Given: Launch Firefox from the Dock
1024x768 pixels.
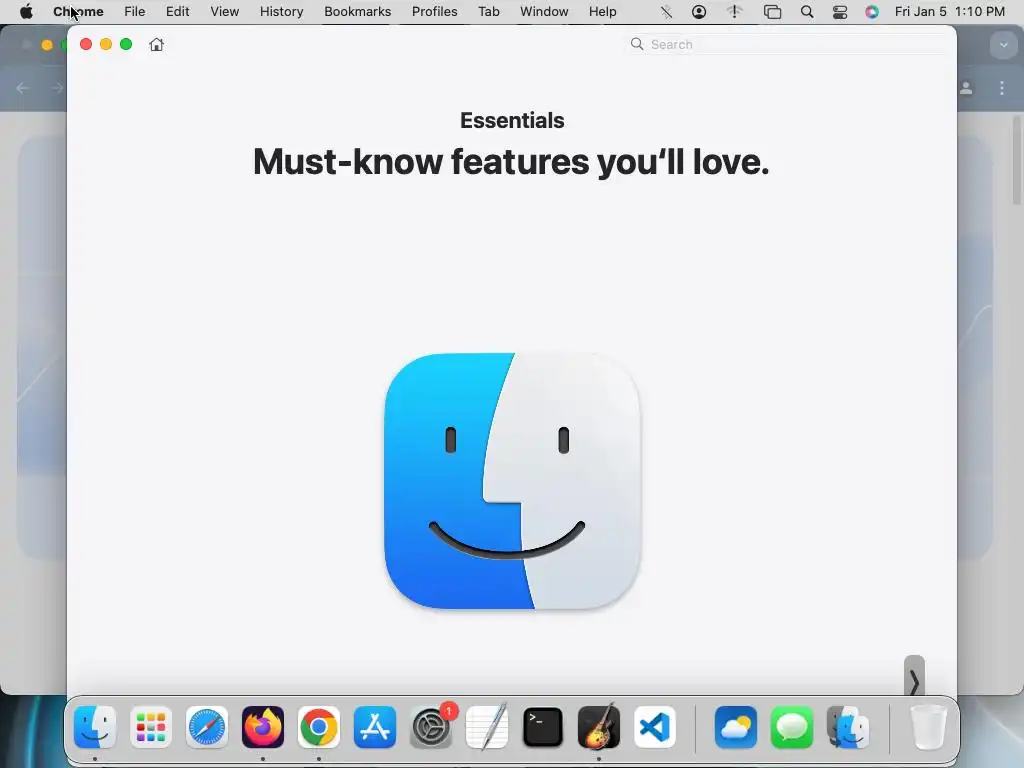Looking at the screenshot, I should 263,727.
